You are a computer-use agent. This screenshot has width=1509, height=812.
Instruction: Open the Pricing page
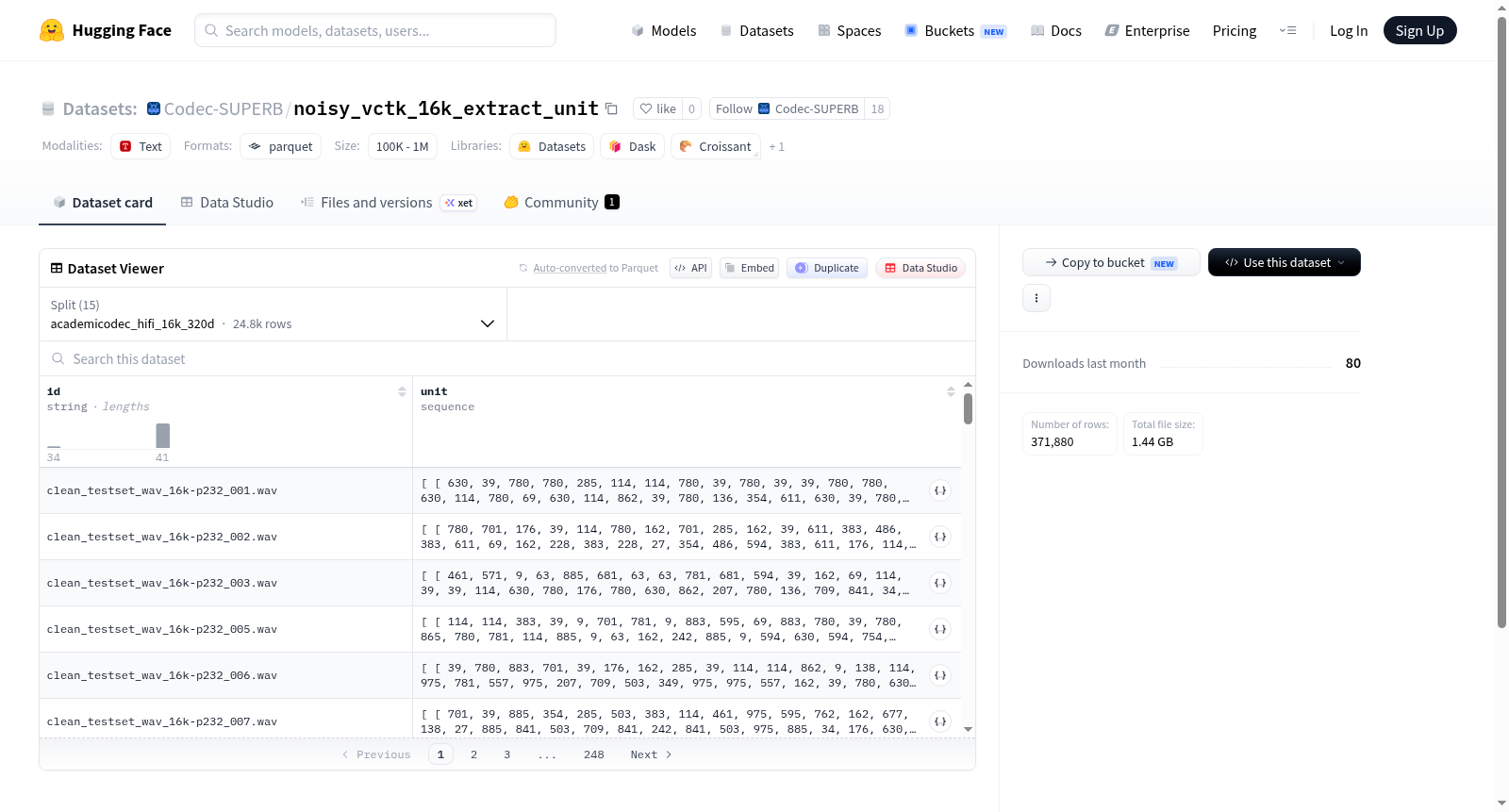click(x=1235, y=30)
